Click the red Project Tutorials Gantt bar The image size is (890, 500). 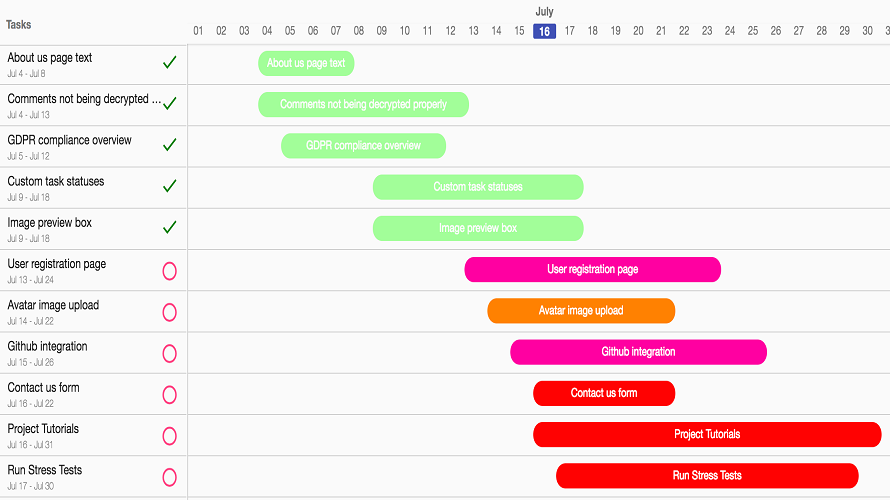(707, 434)
